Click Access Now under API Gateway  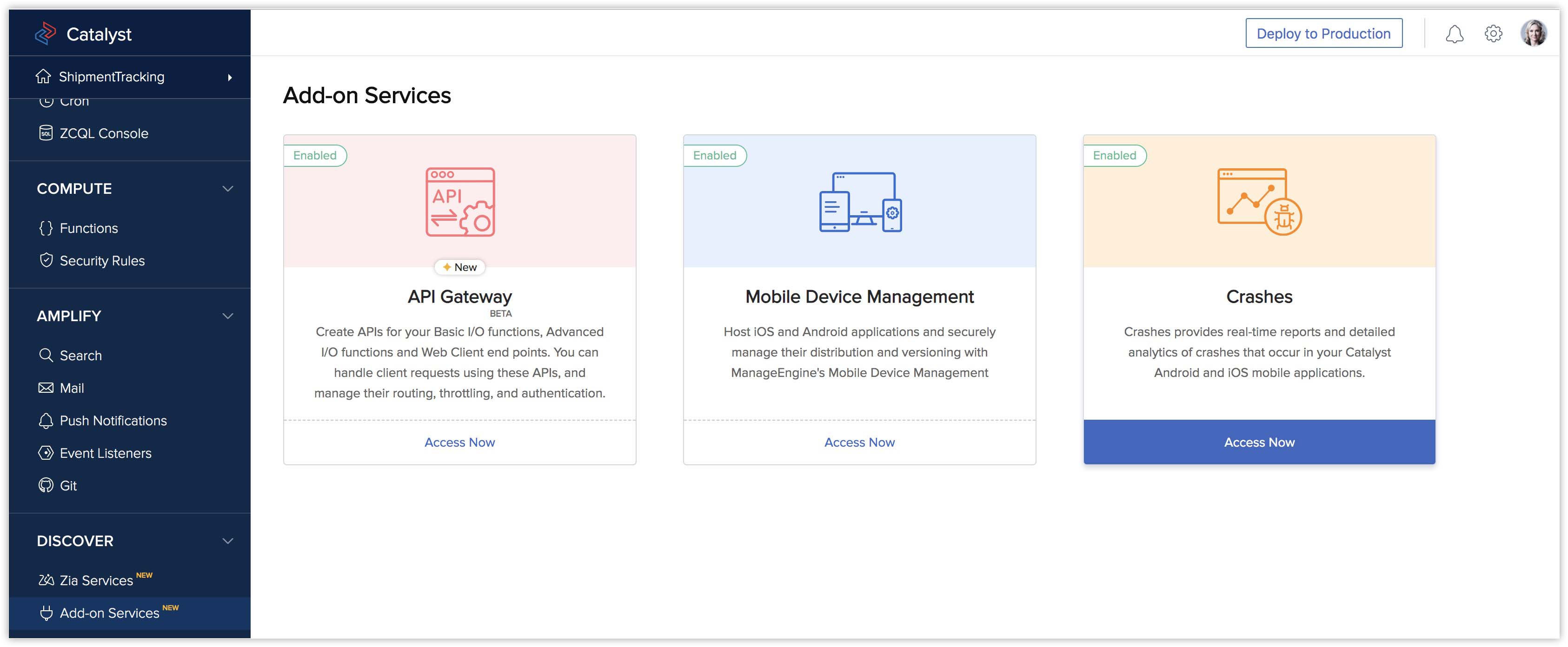click(459, 442)
